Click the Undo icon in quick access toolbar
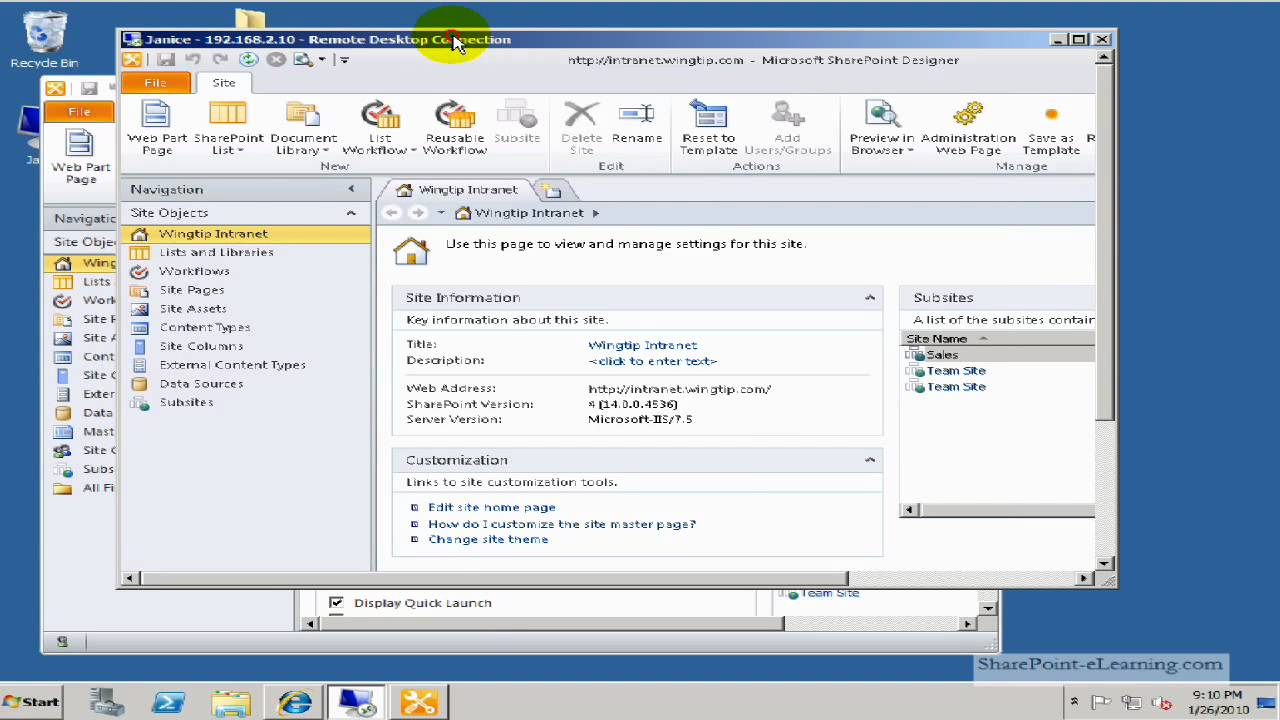The width and height of the screenshot is (1280, 720). (x=193, y=60)
